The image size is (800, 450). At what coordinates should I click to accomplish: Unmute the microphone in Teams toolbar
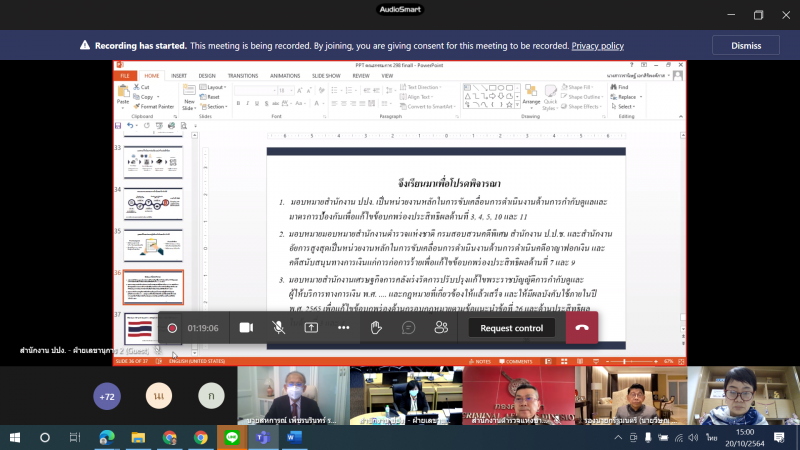tap(279, 328)
